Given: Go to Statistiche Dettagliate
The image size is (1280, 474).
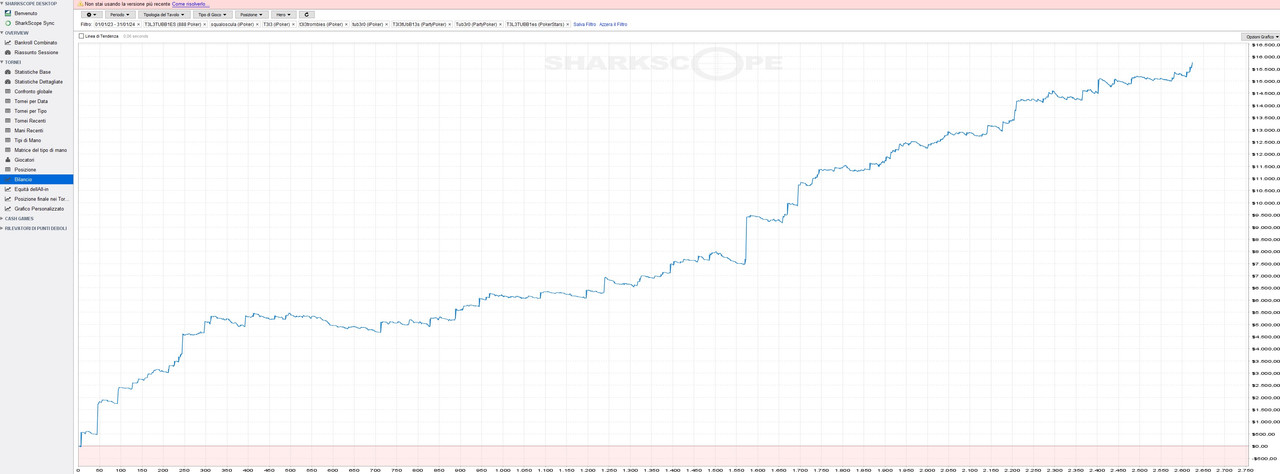Looking at the screenshot, I should tap(38, 82).
